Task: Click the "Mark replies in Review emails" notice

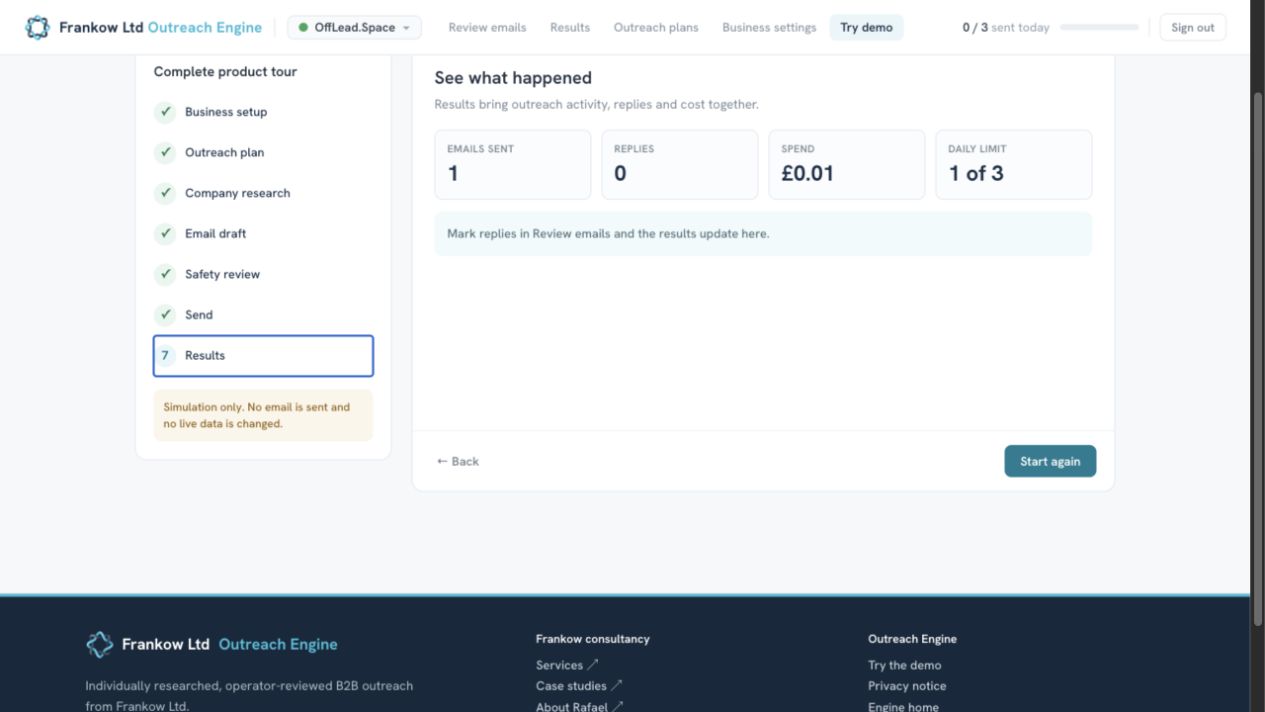Action: pyautogui.click(x=763, y=234)
